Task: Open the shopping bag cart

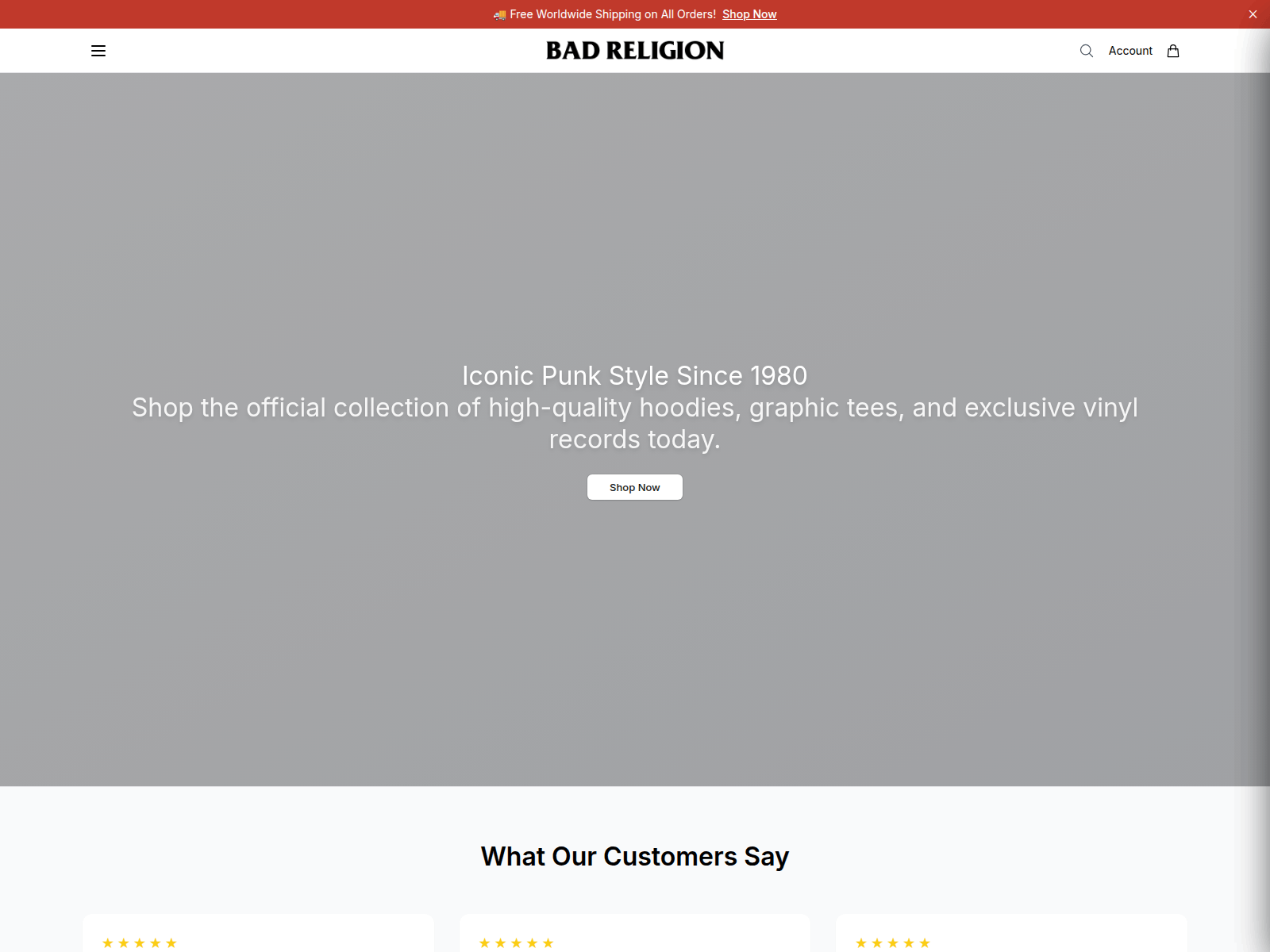Action: tap(1173, 51)
